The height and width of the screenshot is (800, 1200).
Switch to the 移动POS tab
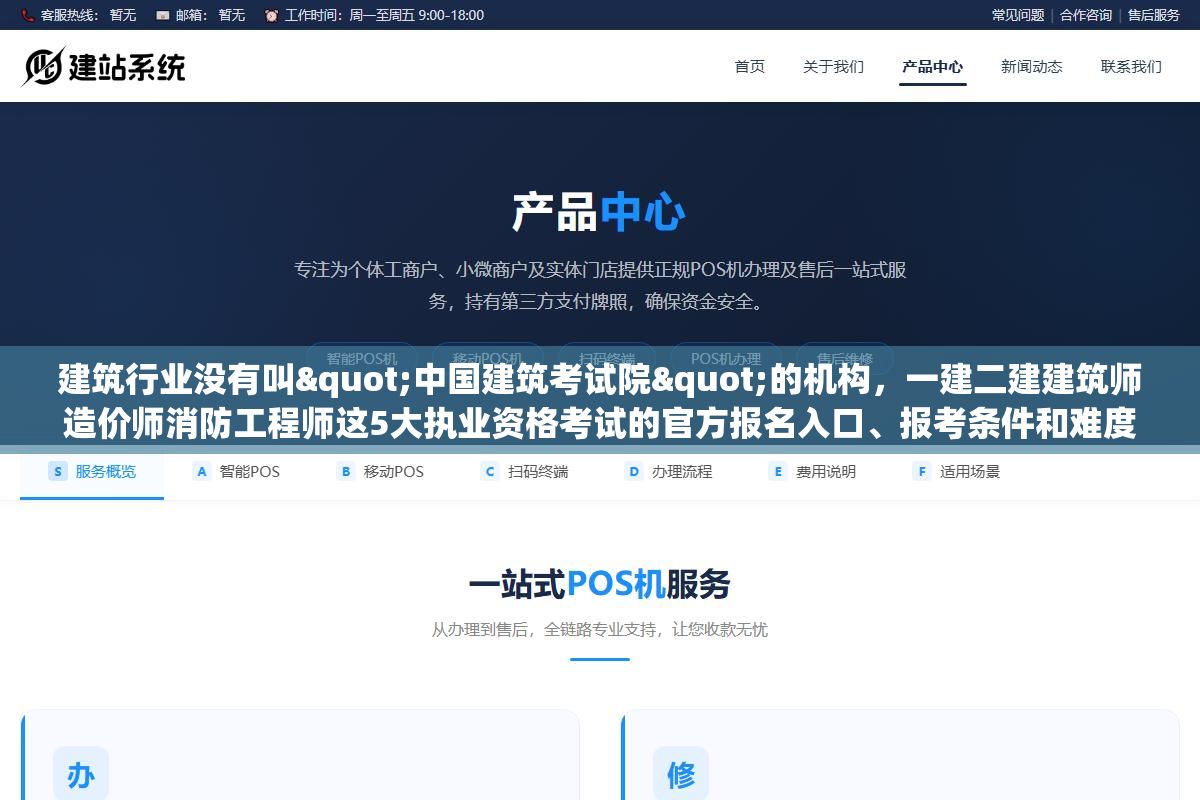[380, 472]
